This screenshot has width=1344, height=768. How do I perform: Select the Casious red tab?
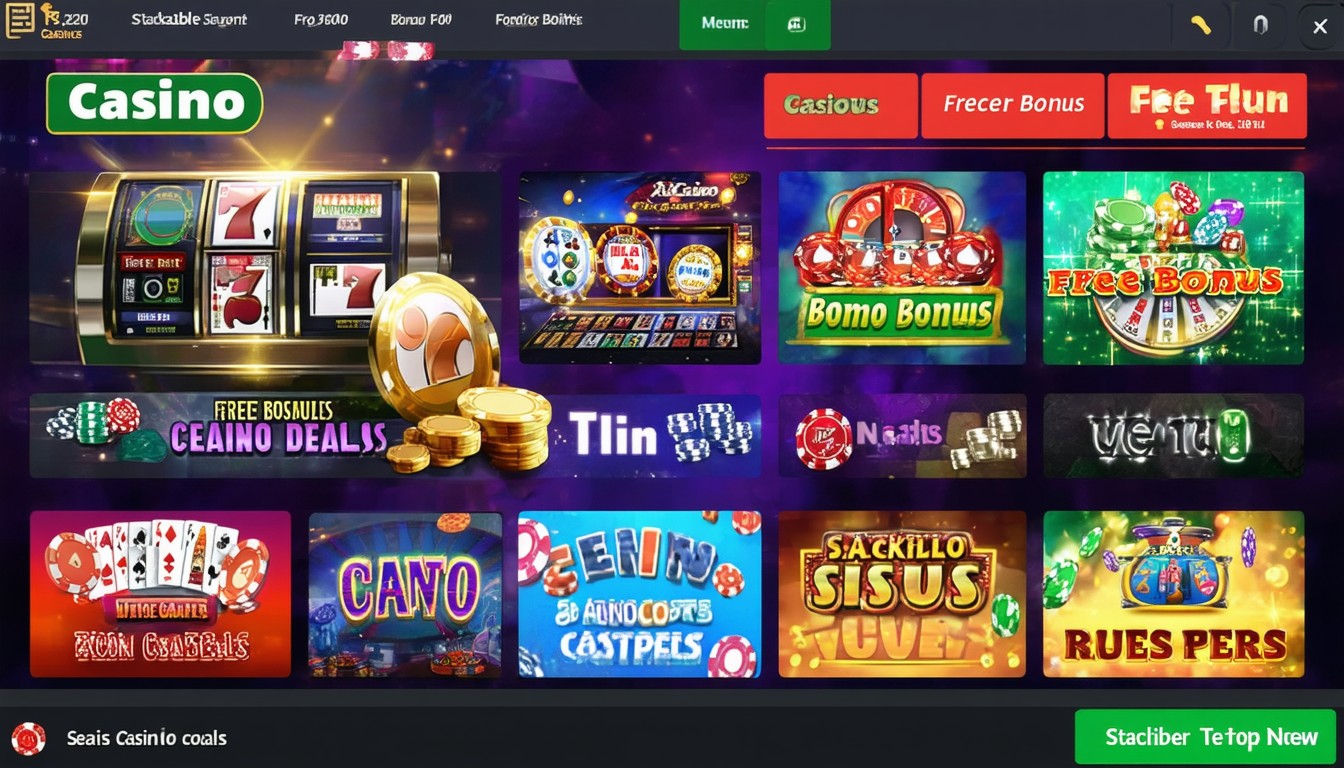click(x=840, y=105)
